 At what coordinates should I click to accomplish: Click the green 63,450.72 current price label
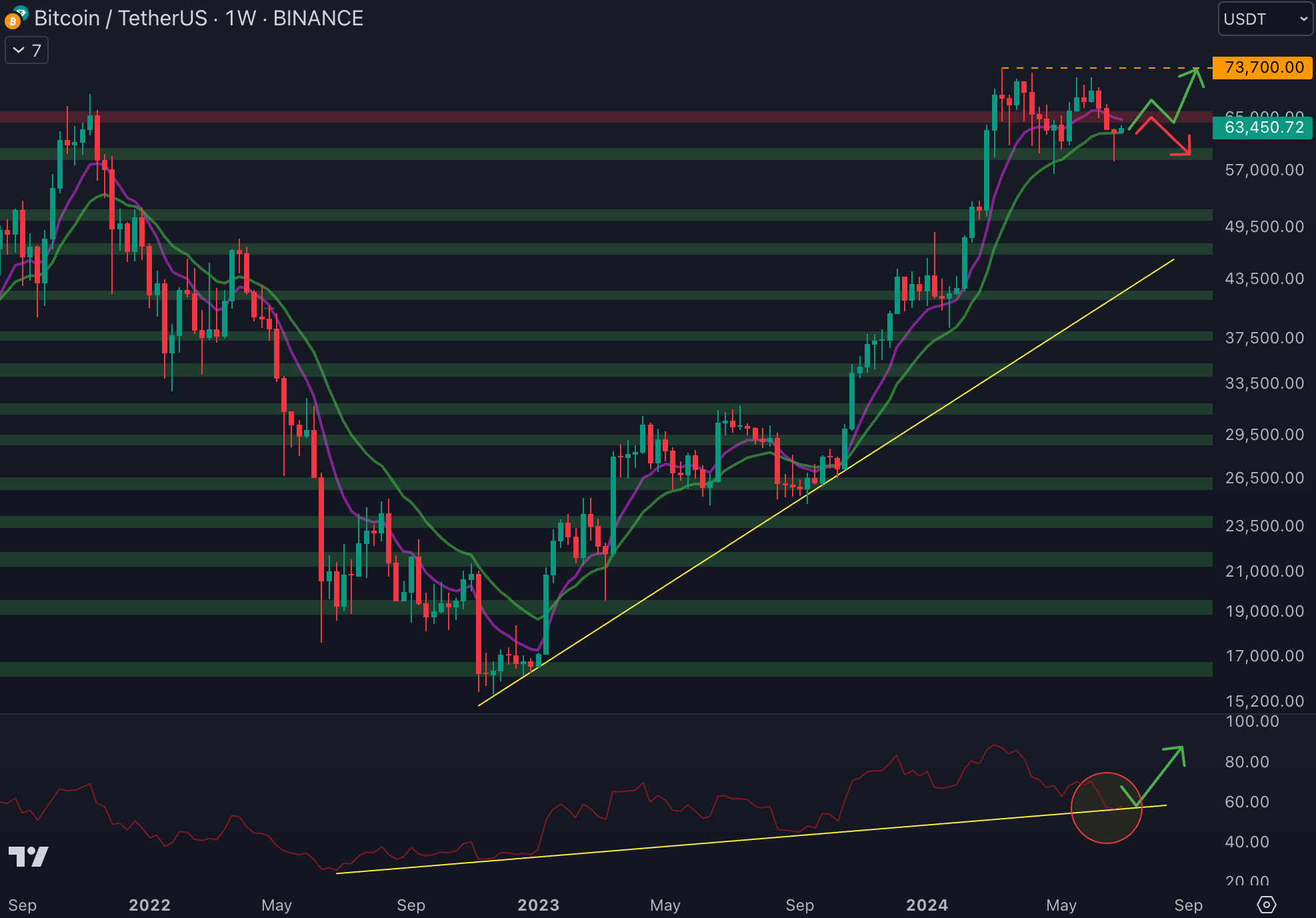click(1263, 127)
